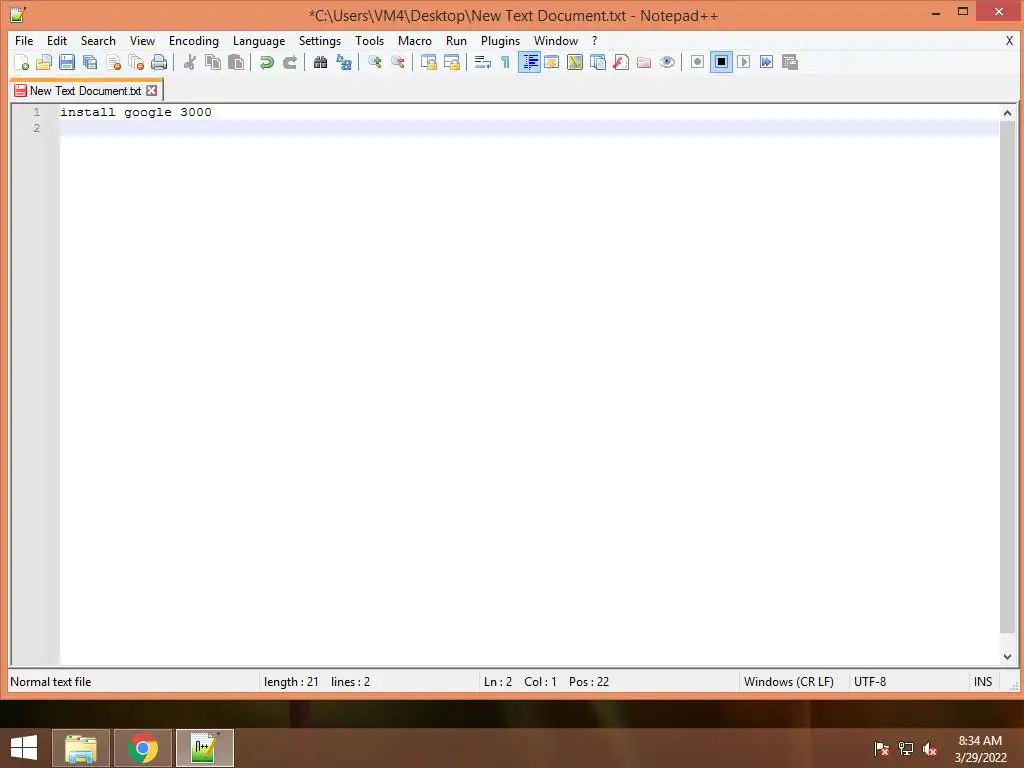Paste clipboard using the Paste icon

[x=236, y=62]
